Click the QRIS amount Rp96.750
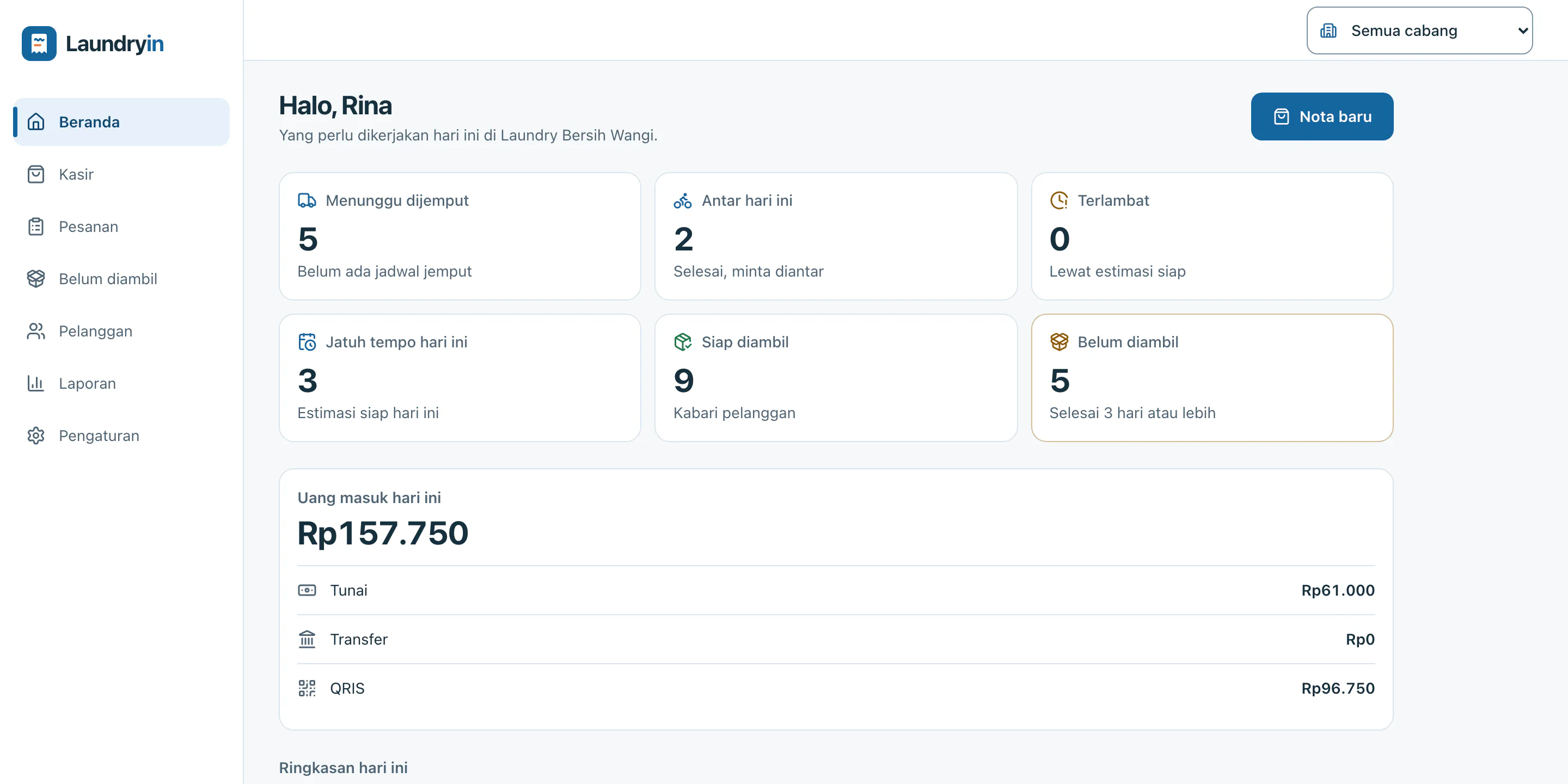Viewport: 1568px width, 784px height. pos(1337,688)
